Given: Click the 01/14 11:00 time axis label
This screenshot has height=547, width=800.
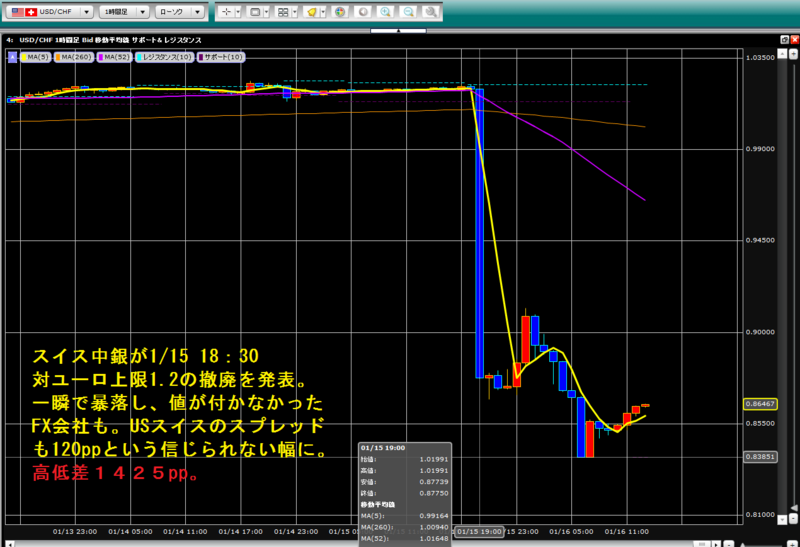Looking at the screenshot, I should [185, 532].
